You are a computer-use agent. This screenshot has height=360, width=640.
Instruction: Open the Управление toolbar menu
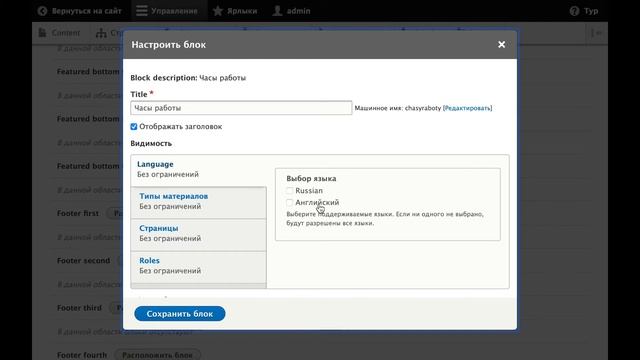click(169, 11)
